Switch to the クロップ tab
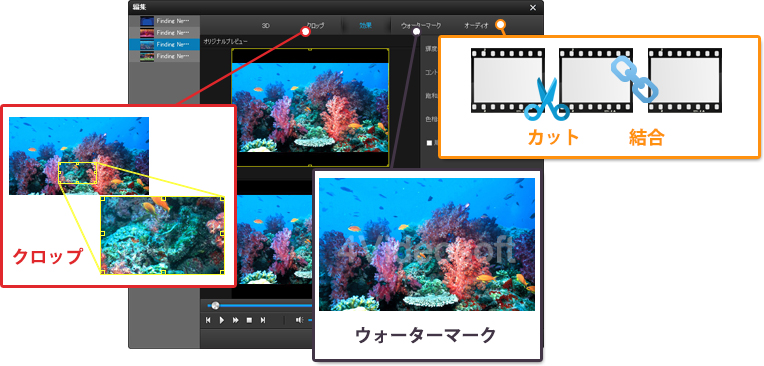This screenshot has width=764, height=366. pos(315,25)
